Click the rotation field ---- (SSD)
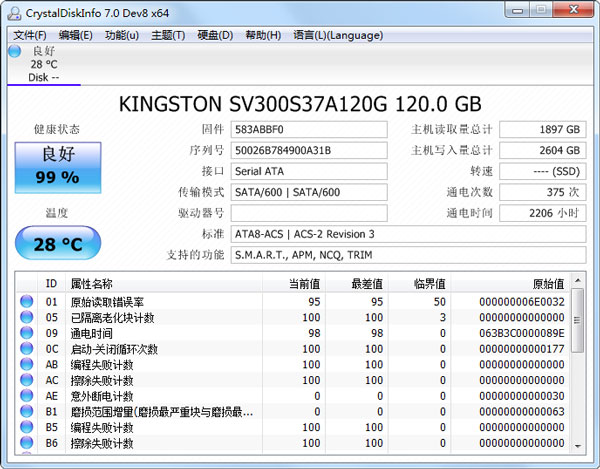The height and width of the screenshot is (469, 600). 543,171
